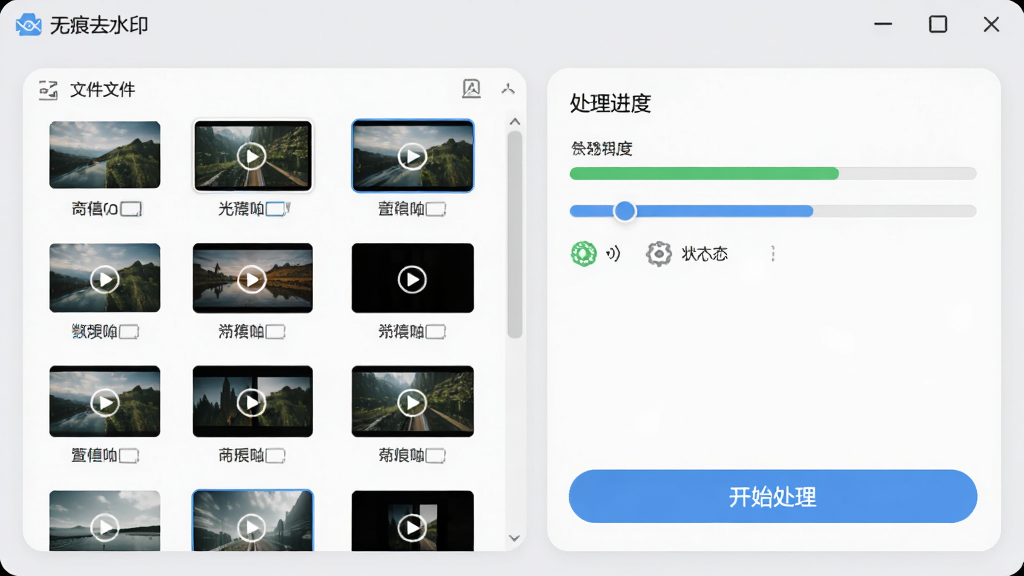The width and height of the screenshot is (1024, 576).
Task: Select the blue-highlighted mountain lake thumbnail in top row
Action: 413,156
